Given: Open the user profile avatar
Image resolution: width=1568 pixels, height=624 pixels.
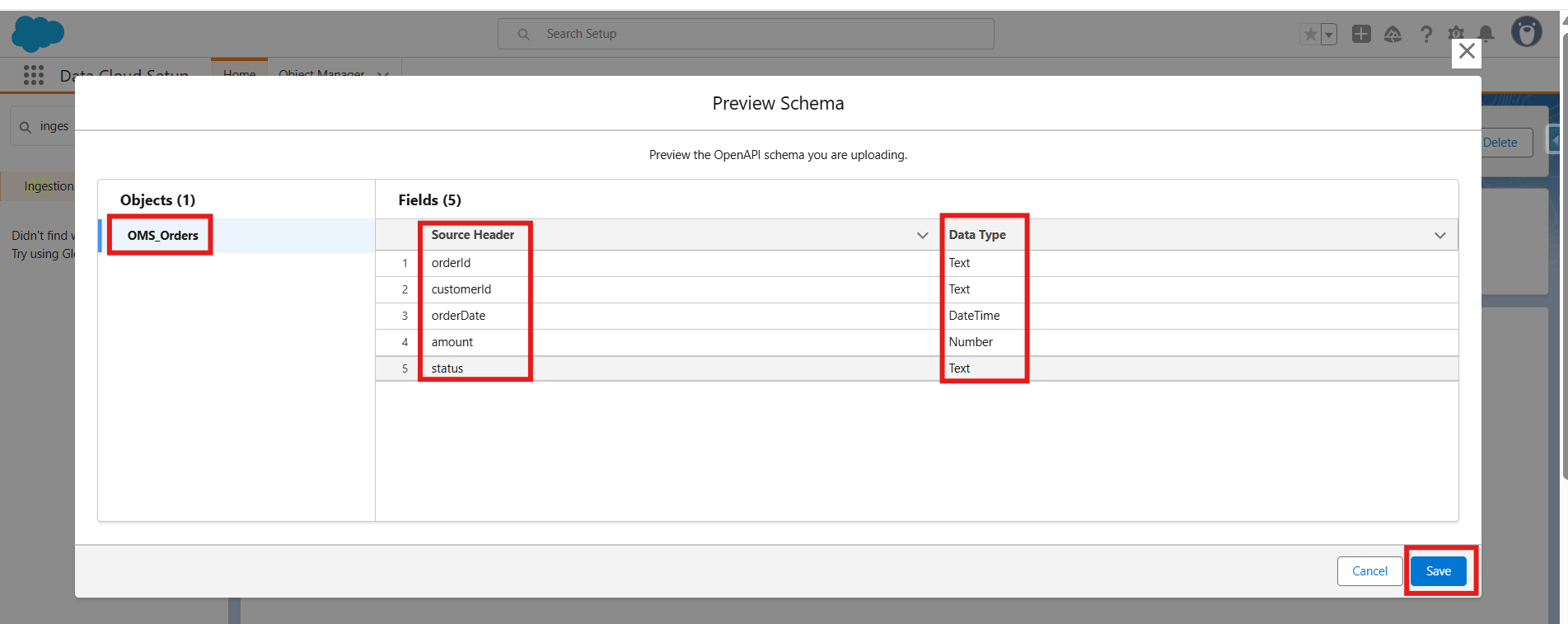Looking at the screenshot, I should [1526, 33].
